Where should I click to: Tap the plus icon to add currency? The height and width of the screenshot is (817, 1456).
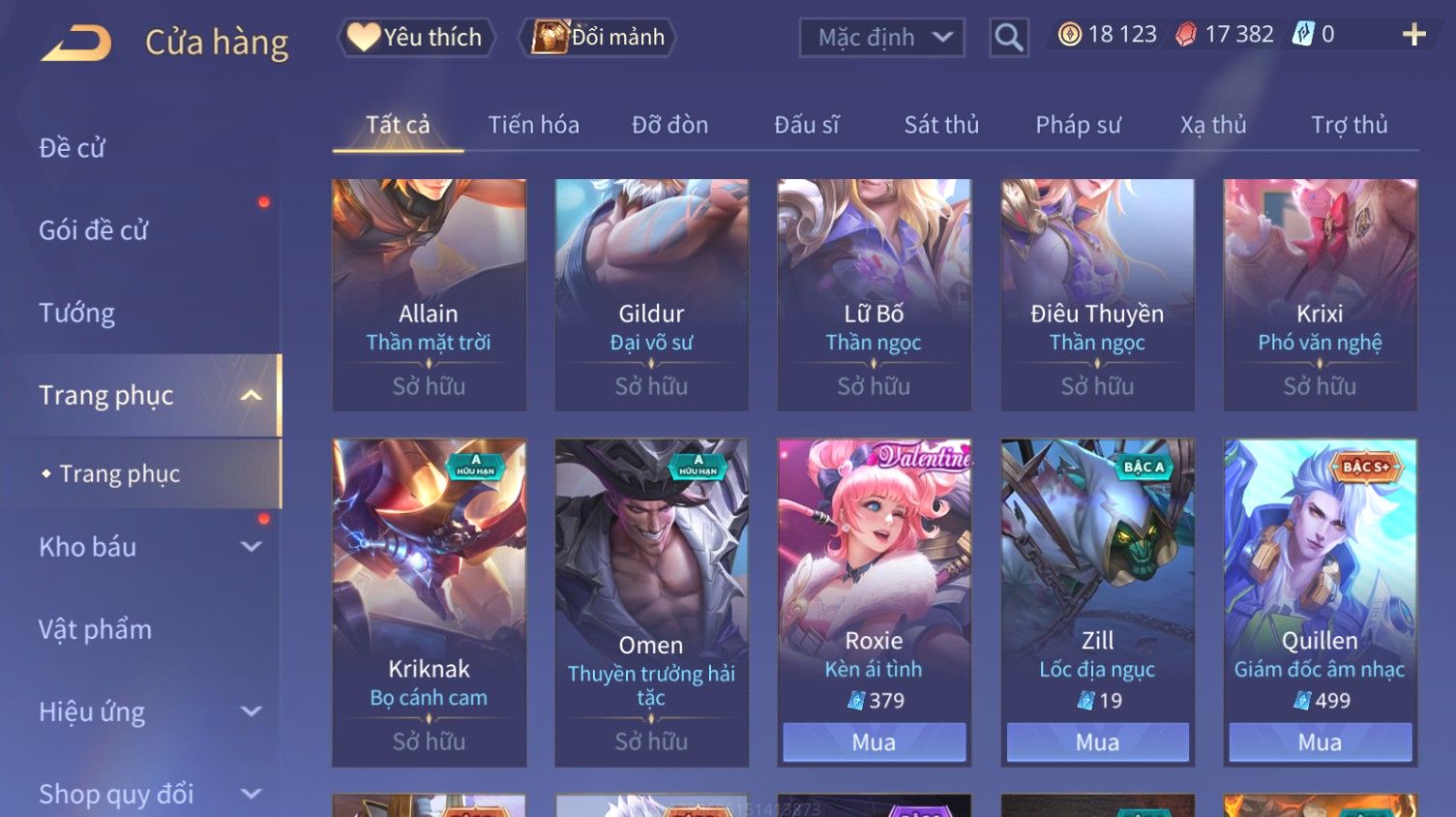(x=1414, y=35)
